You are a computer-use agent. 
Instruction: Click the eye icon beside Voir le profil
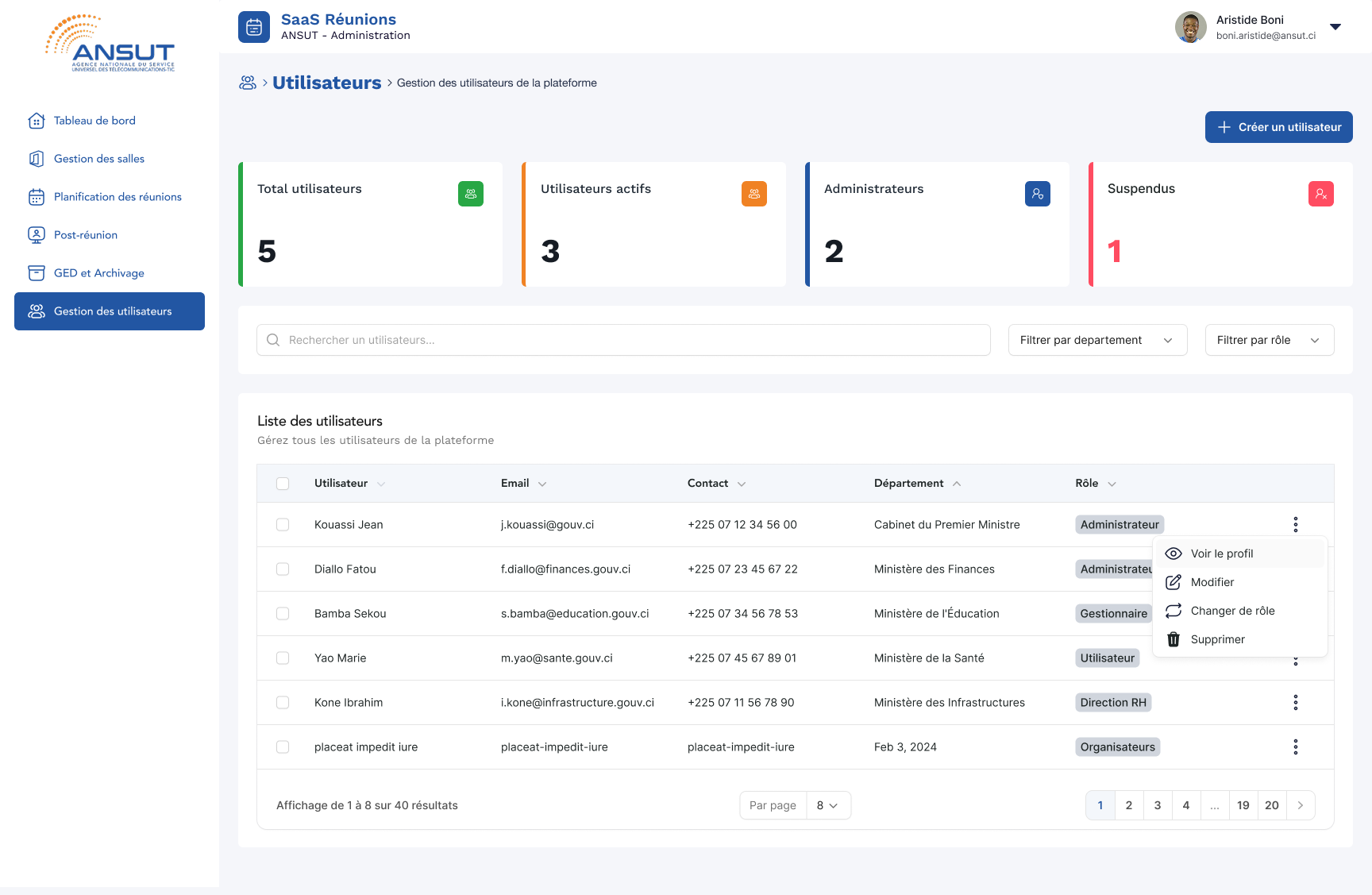[1174, 554]
